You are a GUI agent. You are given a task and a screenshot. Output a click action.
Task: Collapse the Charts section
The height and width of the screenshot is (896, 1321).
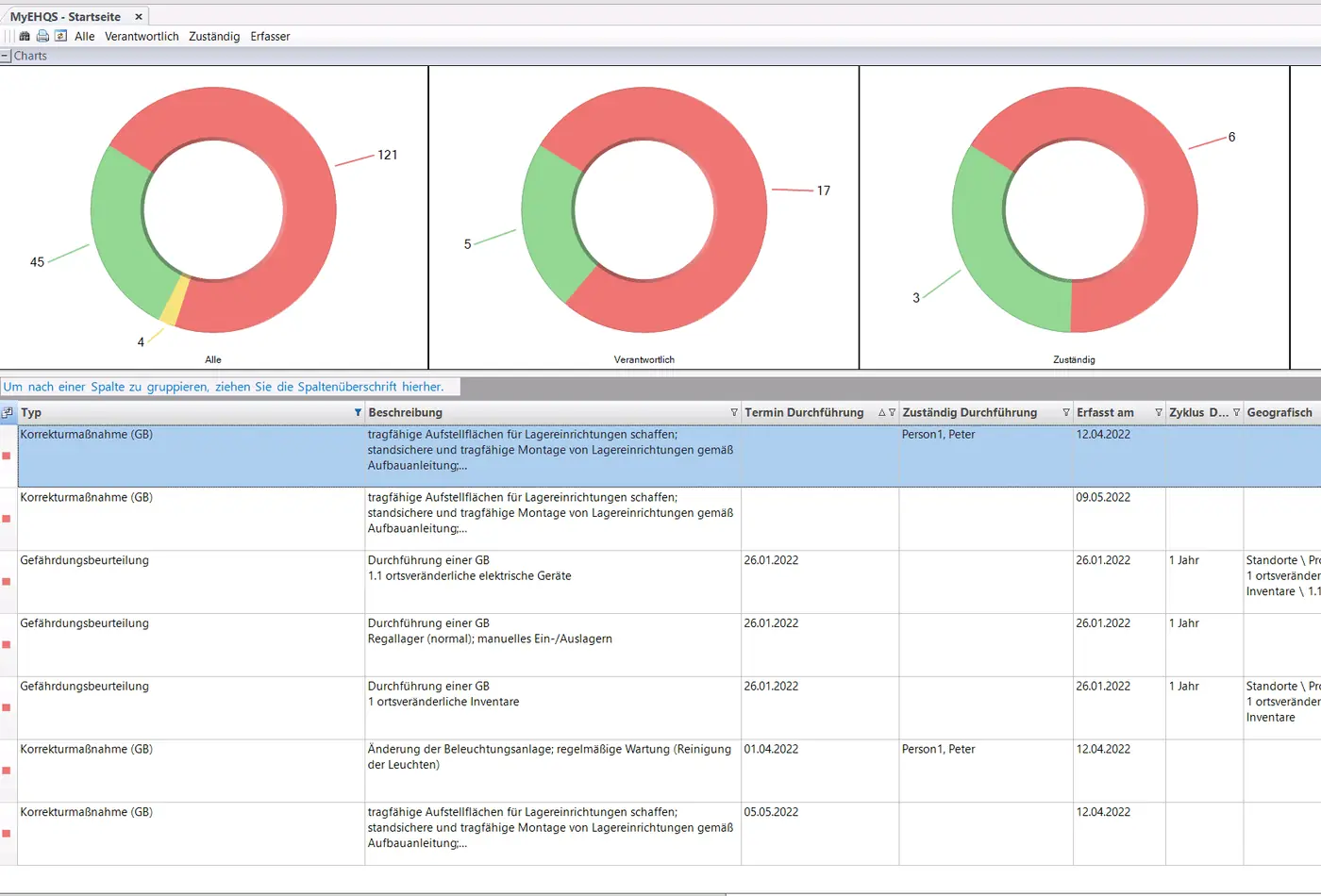pos(5,56)
